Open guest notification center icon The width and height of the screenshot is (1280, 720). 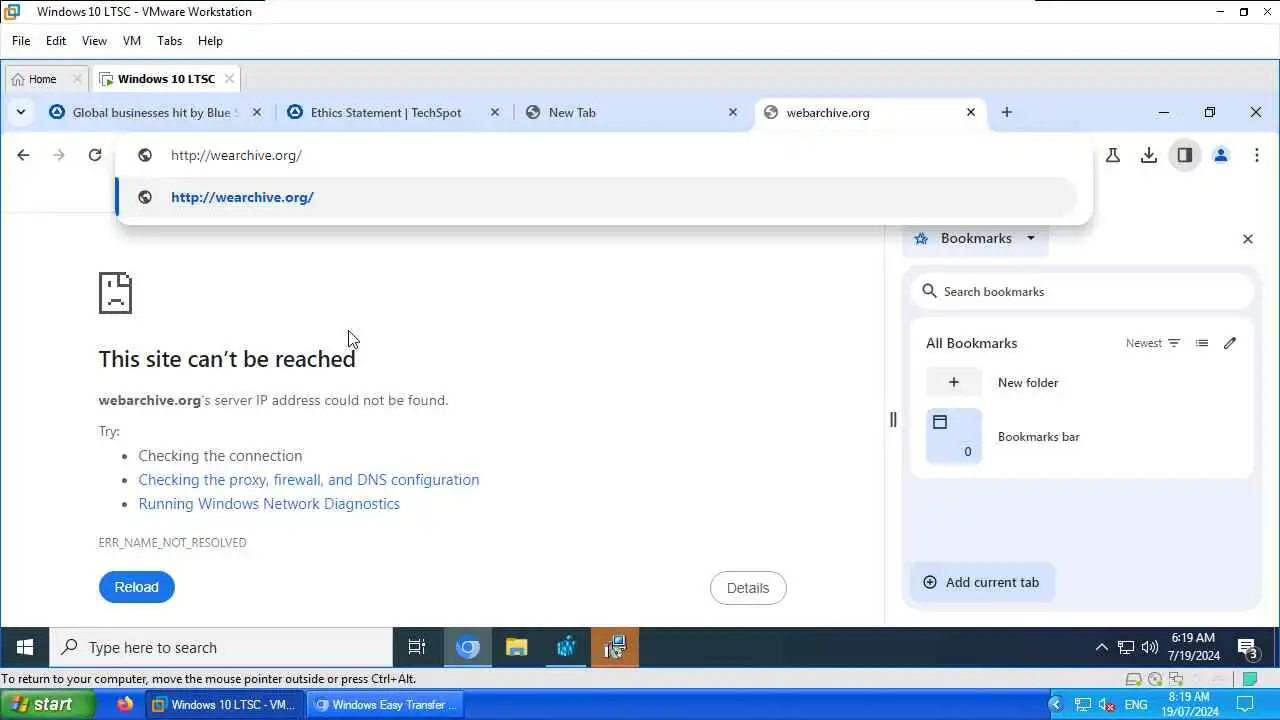(1247, 648)
